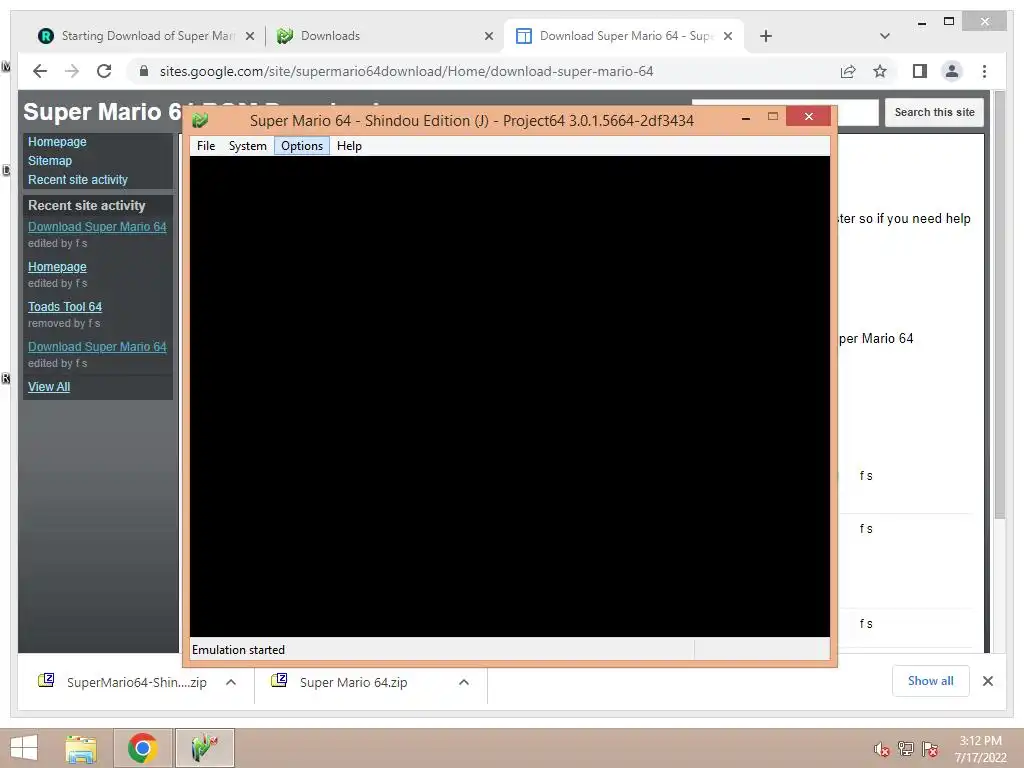1024x768 pixels.
Task: Toggle Chrome side panel
Action: [x=920, y=71]
